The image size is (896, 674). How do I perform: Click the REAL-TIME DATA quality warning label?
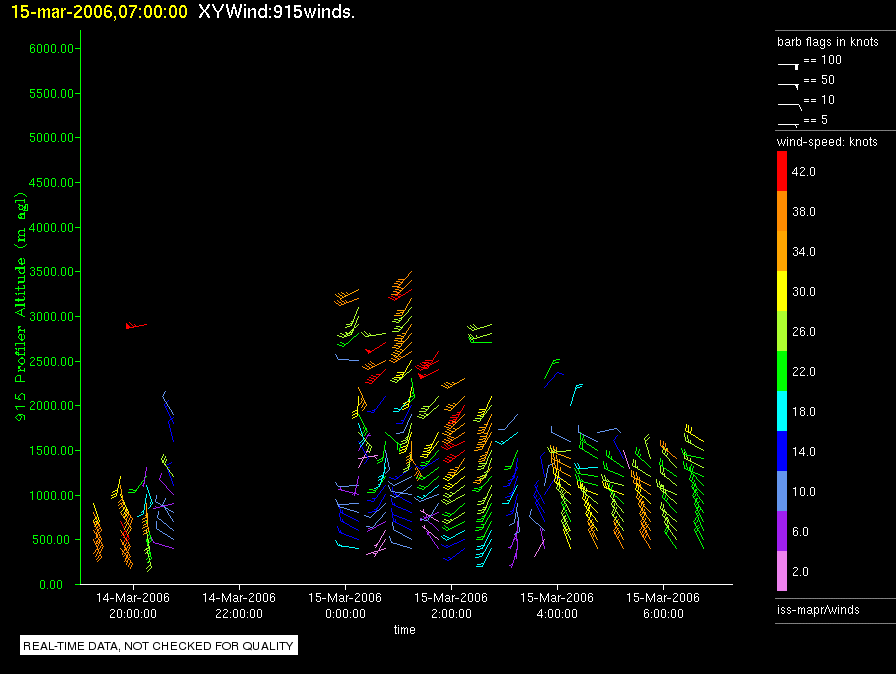[159, 646]
